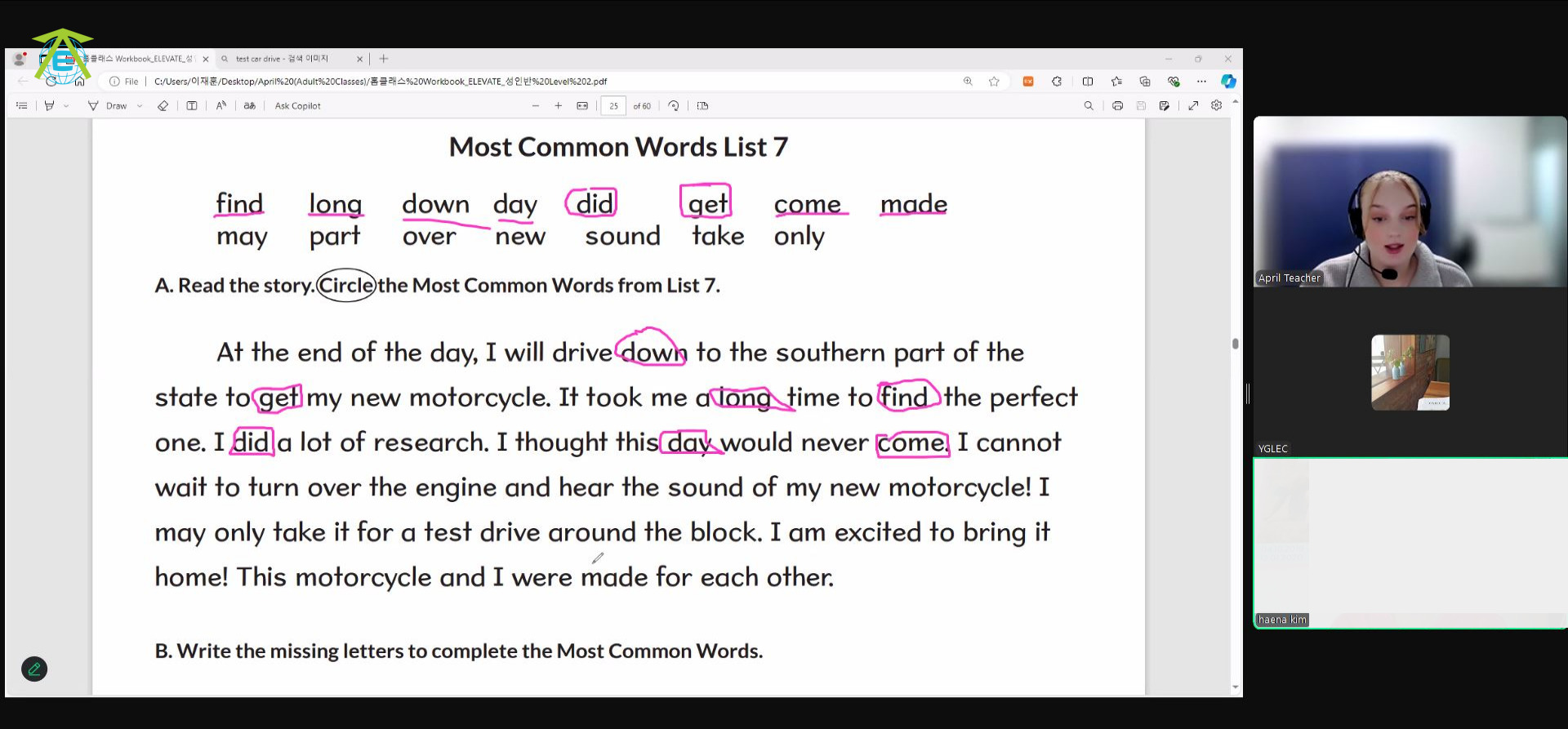Open the Copilot sidebar icon
Screen dimensions: 1568x729
[1228, 82]
